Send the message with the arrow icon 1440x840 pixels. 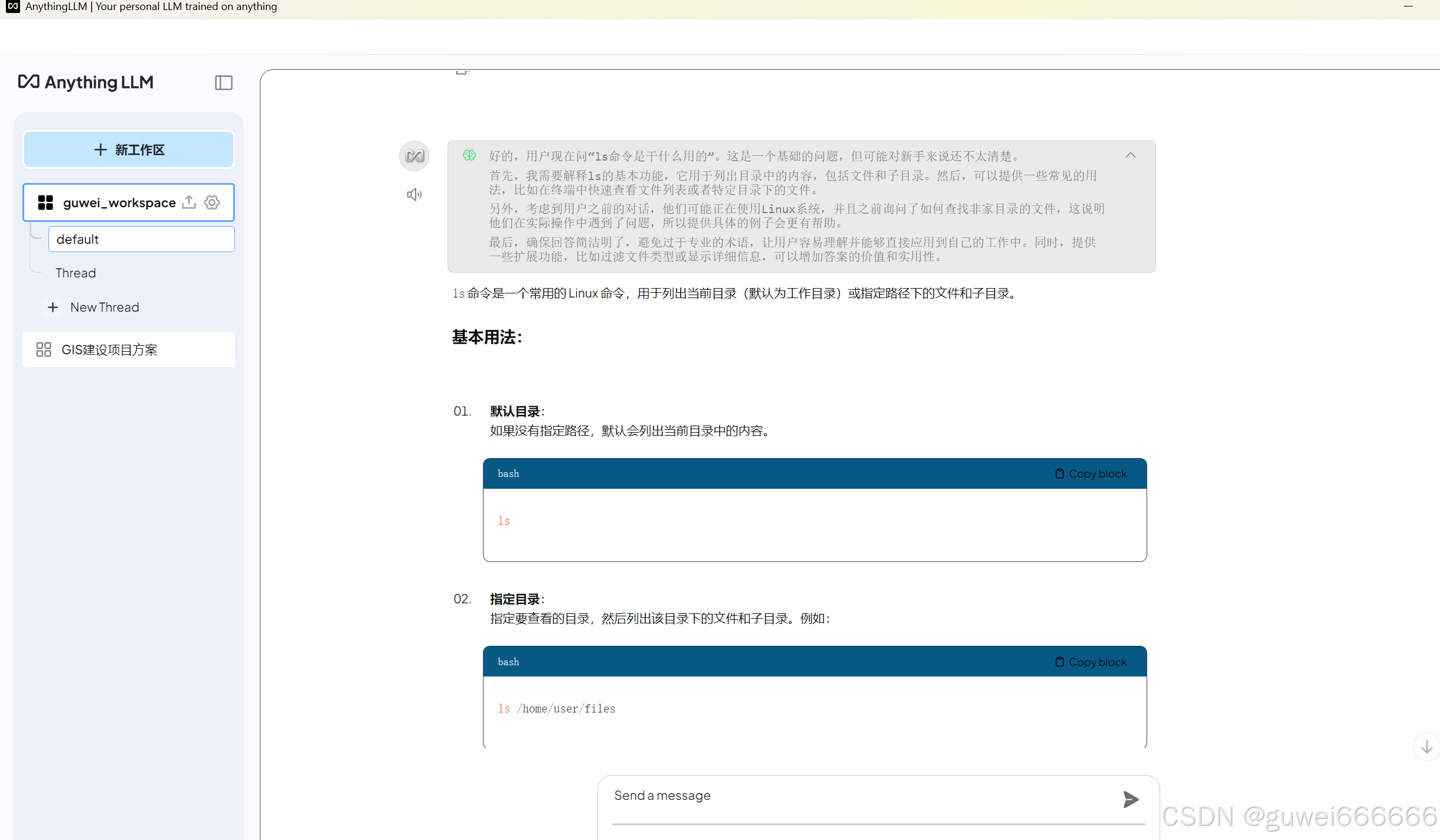coord(1130,799)
